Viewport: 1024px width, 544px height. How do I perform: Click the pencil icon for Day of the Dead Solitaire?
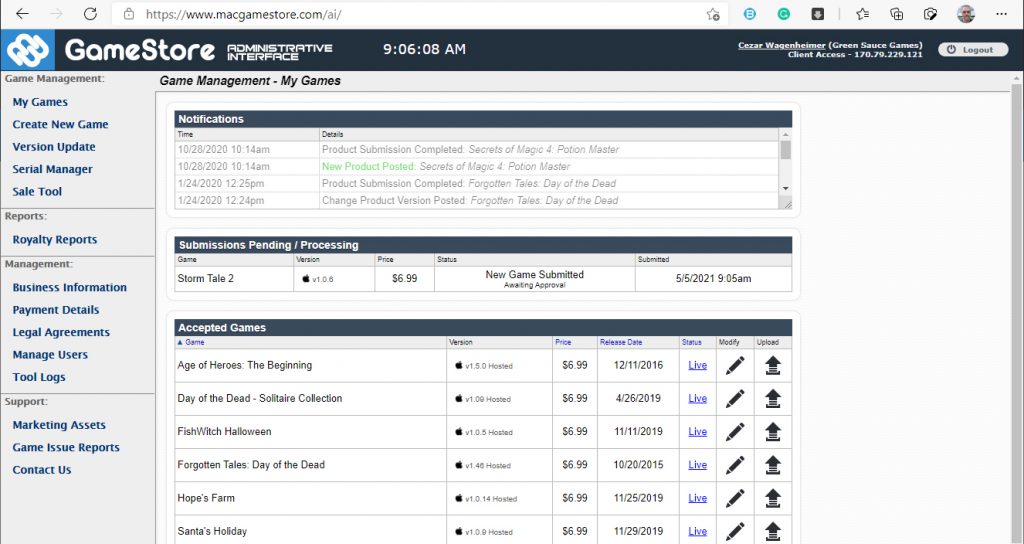[x=735, y=399]
